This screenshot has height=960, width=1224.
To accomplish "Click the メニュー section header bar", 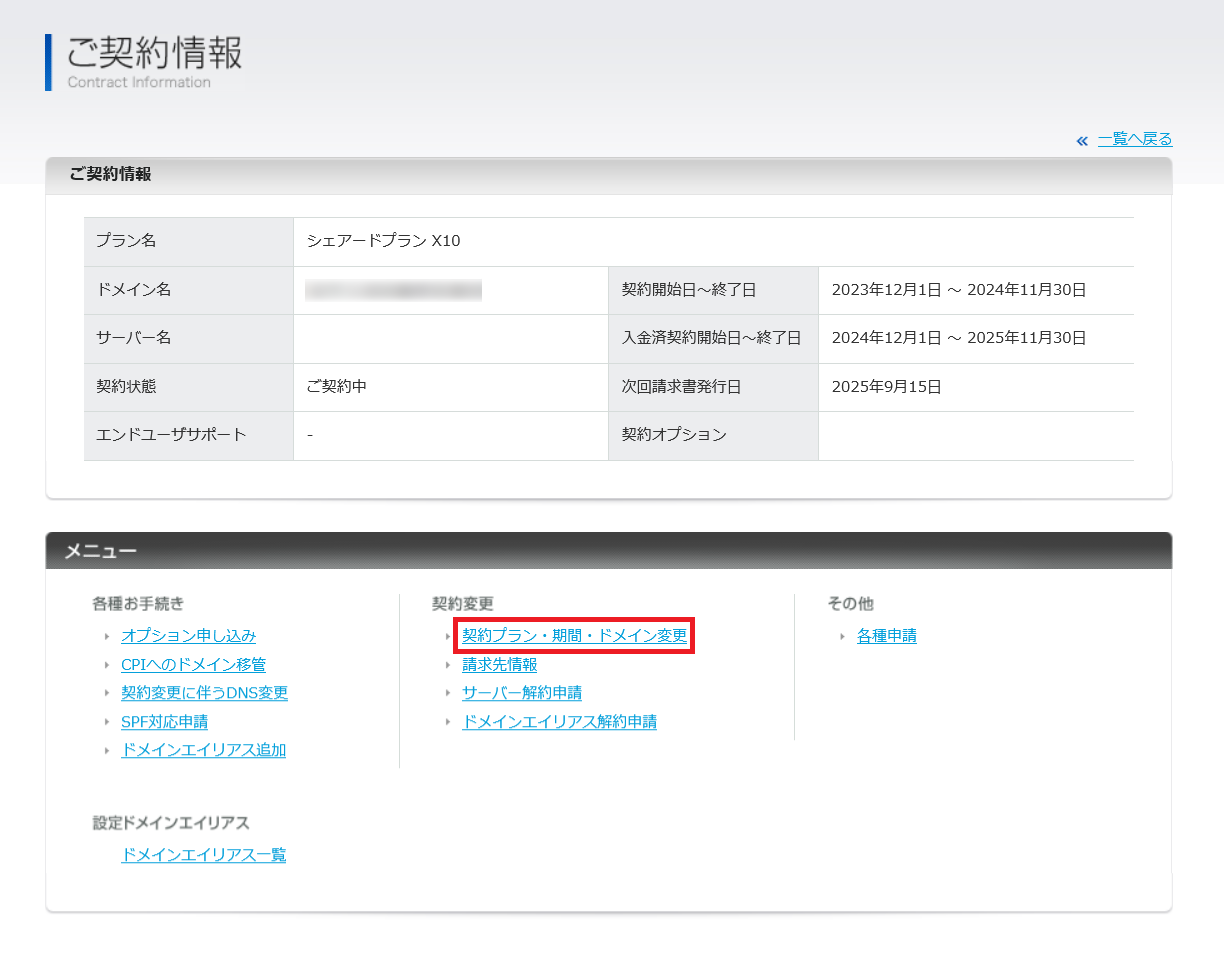I will (608, 551).
